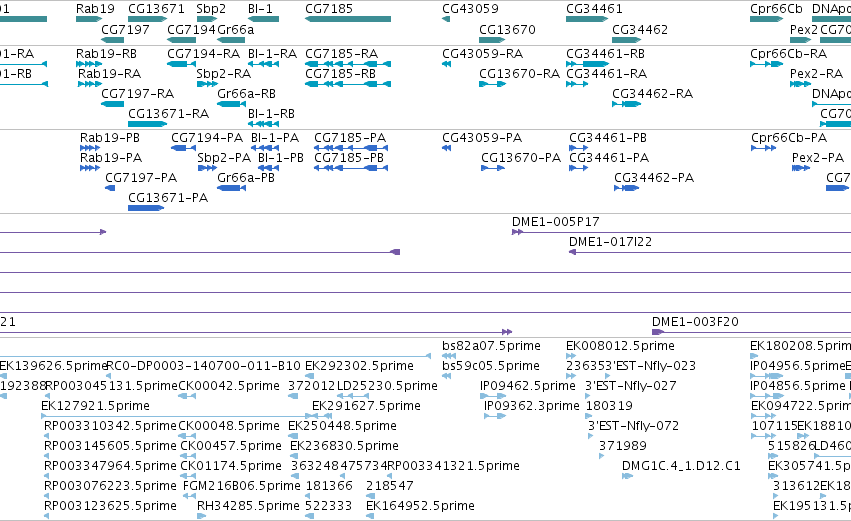Open EST EK292302.5prime

[x=310, y=376]
